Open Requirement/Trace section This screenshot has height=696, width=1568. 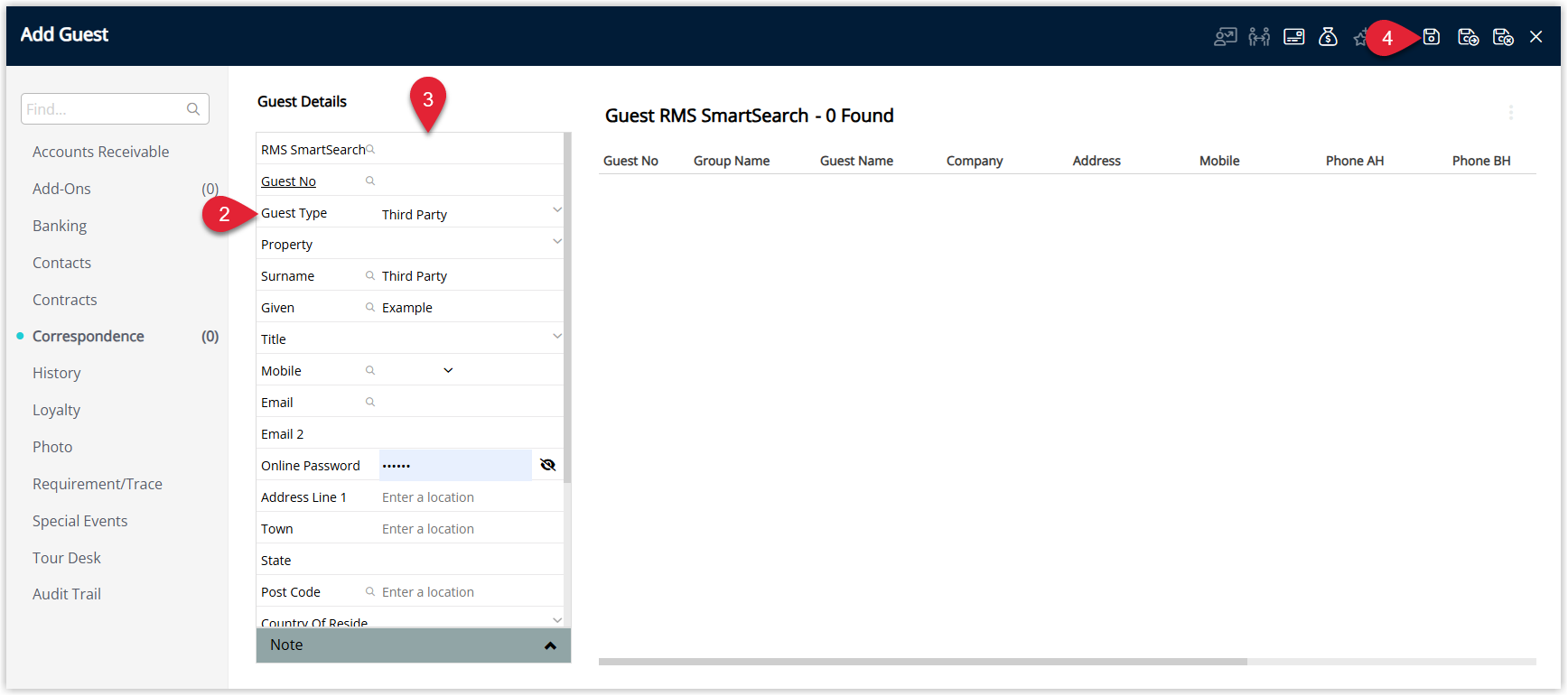(98, 484)
